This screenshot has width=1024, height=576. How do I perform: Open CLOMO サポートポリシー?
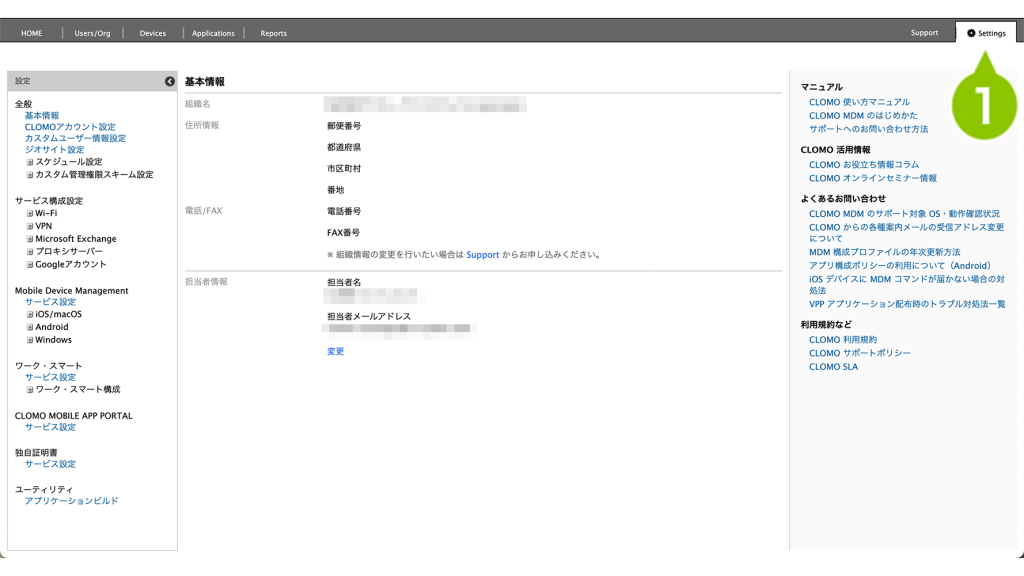tap(859, 353)
